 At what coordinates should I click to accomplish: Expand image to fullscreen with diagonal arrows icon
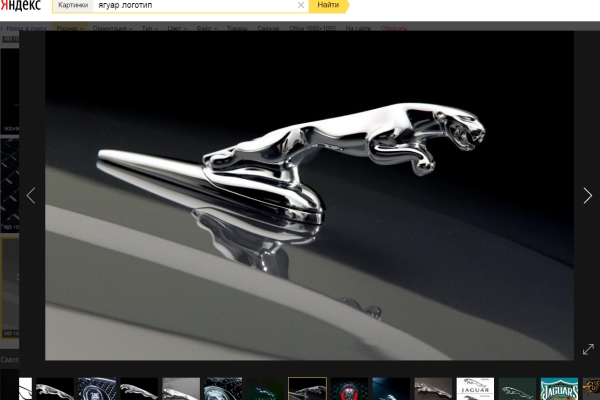(589, 349)
